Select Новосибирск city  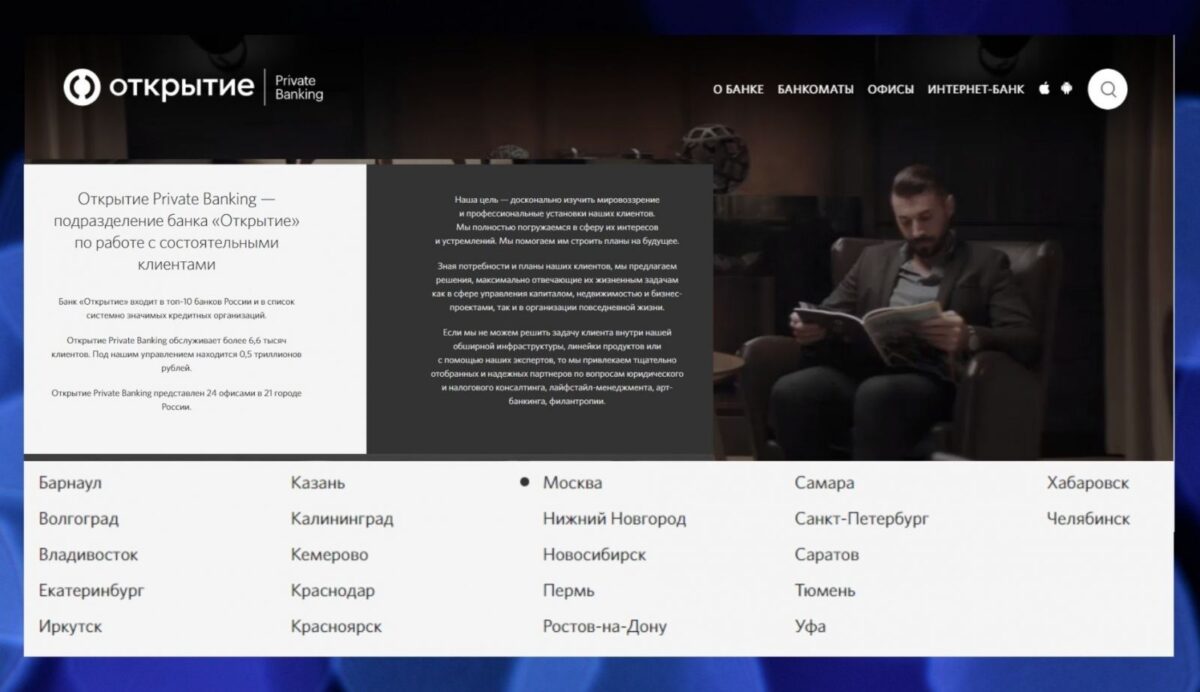[594, 555]
